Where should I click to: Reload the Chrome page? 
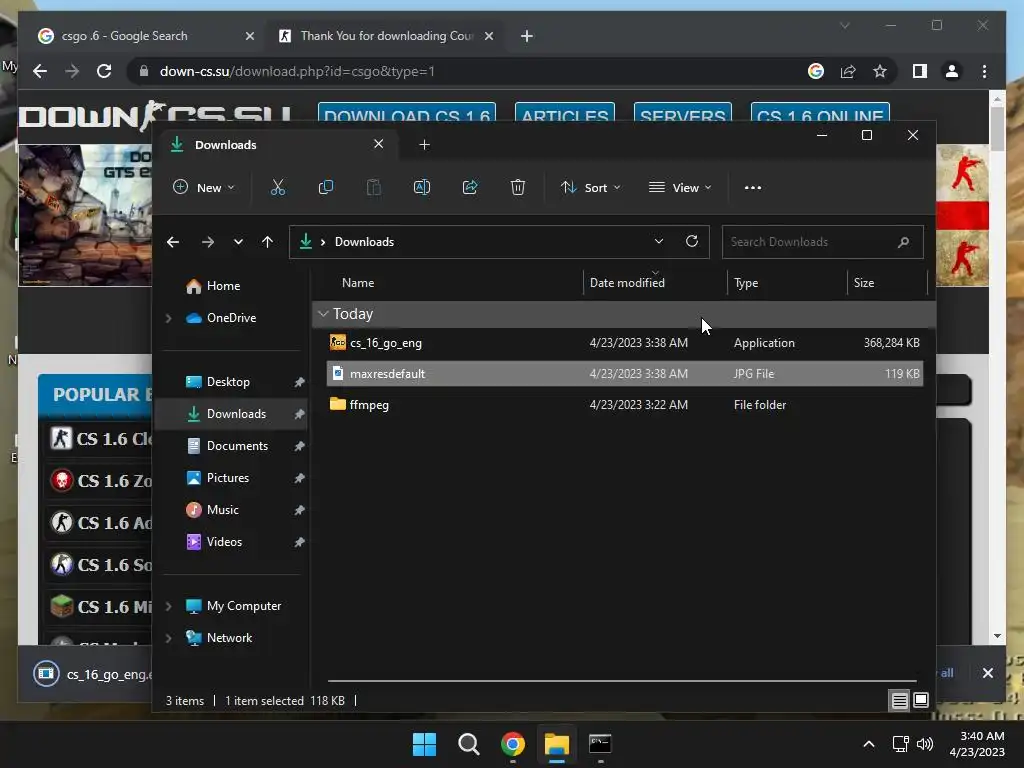tap(104, 71)
